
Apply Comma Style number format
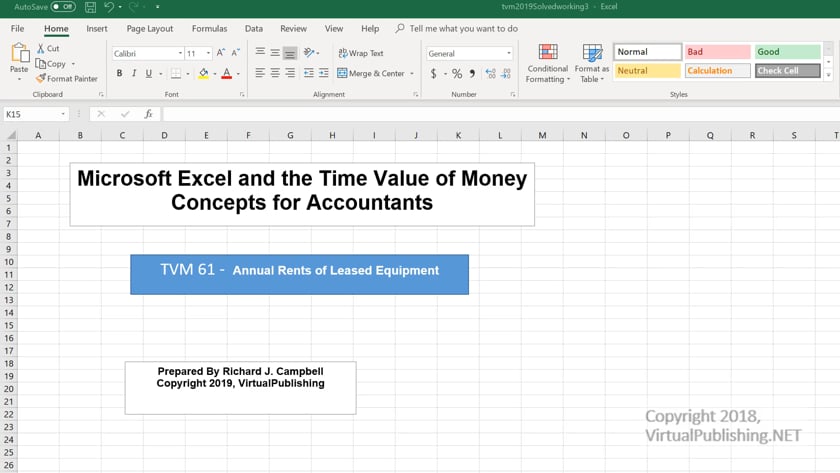click(472, 73)
